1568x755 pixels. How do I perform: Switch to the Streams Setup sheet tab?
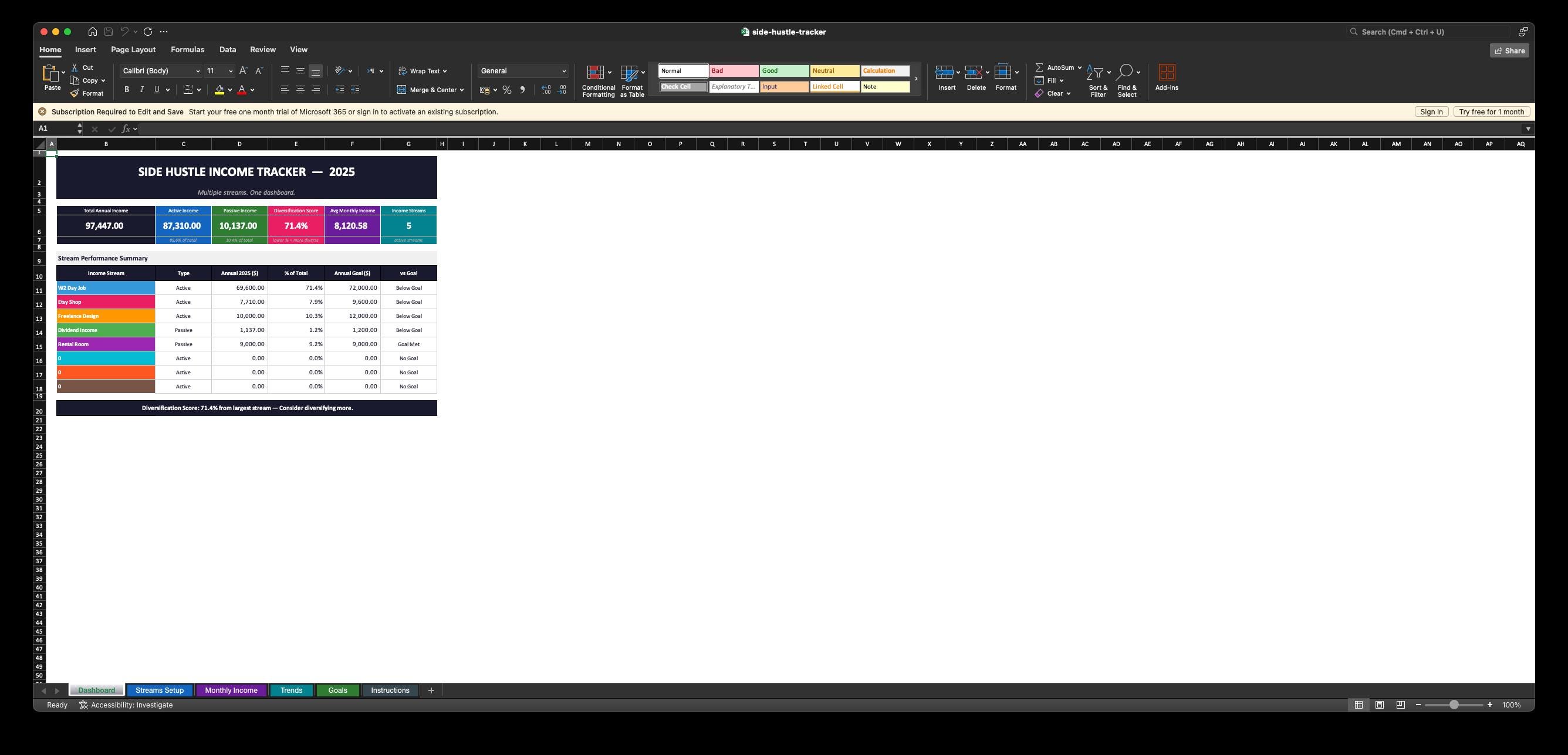tap(160, 690)
